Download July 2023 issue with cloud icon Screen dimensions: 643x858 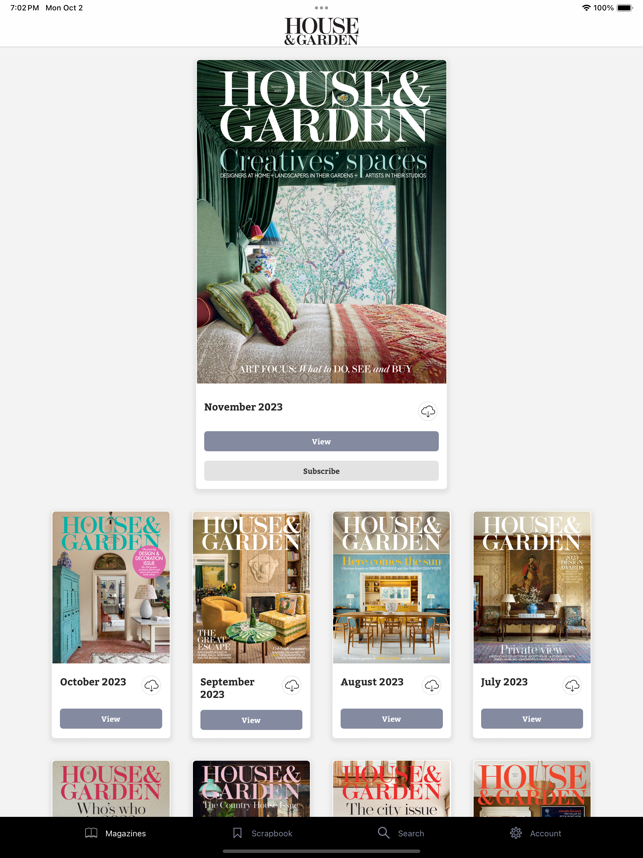tap(572, 685)
